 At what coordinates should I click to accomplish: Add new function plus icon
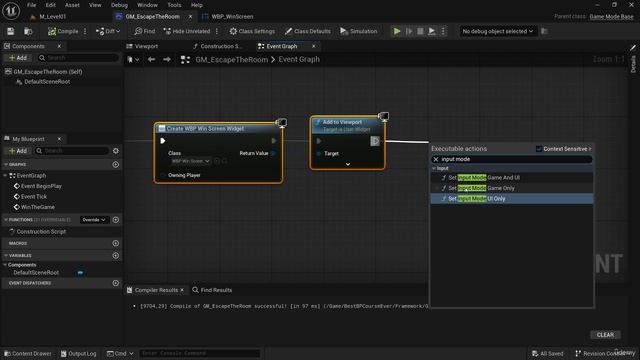pos(116,220)
